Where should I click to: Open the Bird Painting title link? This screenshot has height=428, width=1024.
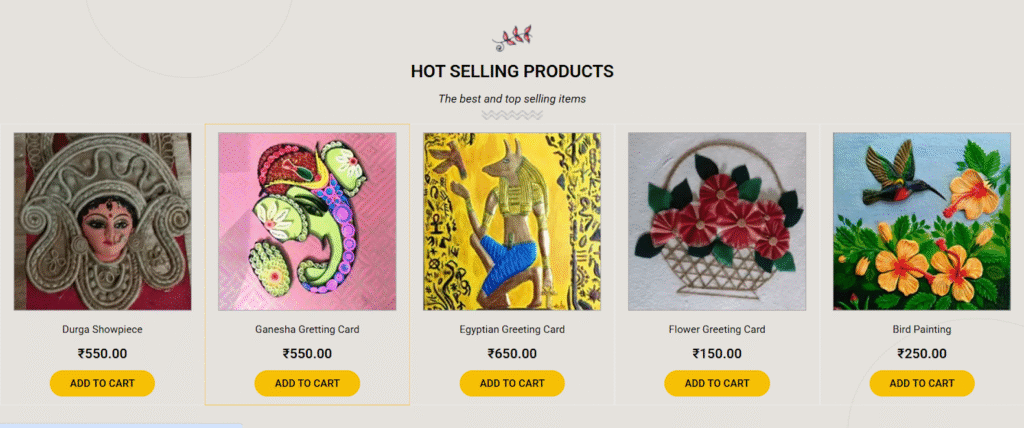pos(921,329)
